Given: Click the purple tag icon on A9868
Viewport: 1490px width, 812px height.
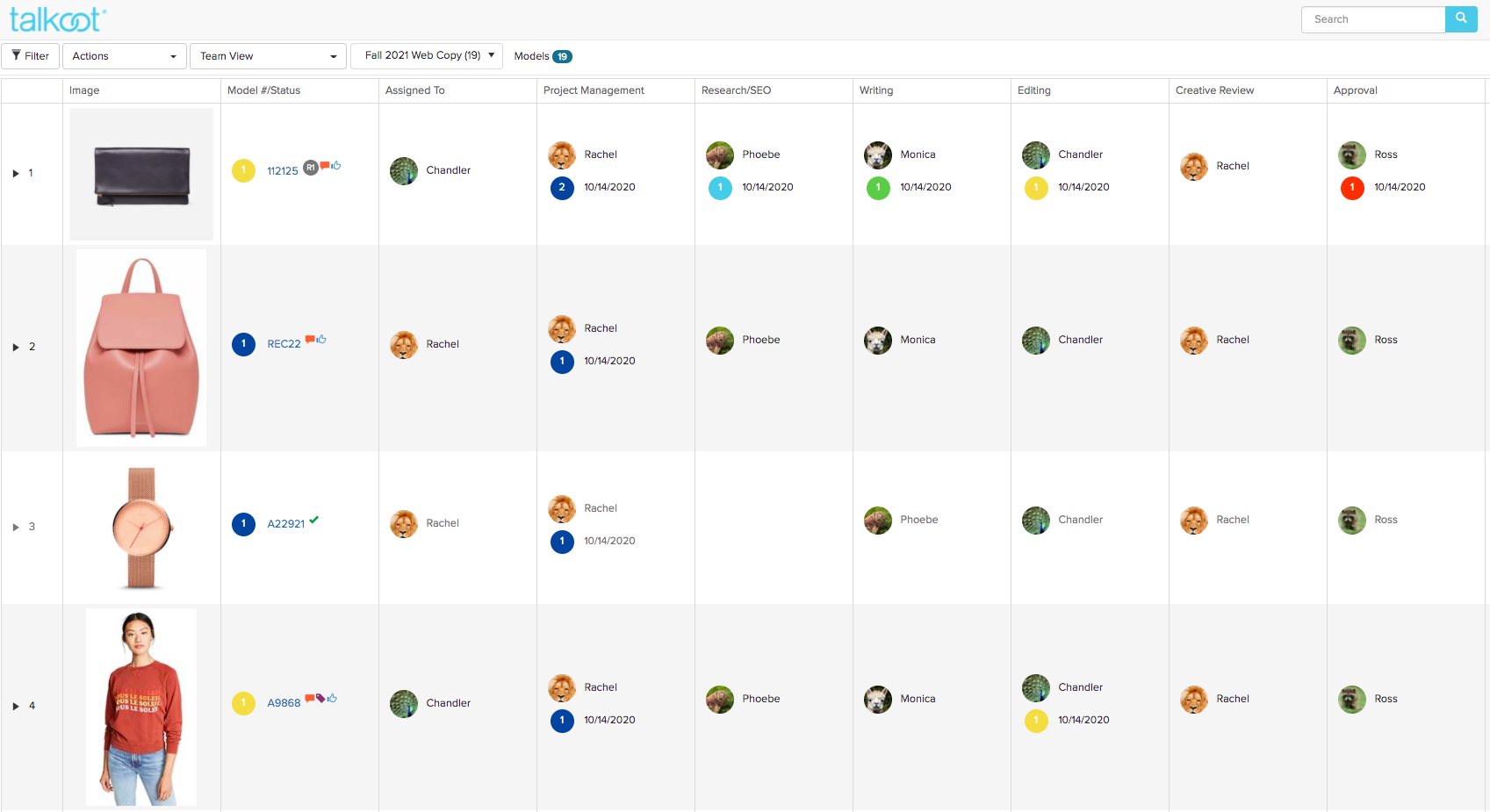Looking at the screenshot, I should pyautogui.click(x=320, y=698).
